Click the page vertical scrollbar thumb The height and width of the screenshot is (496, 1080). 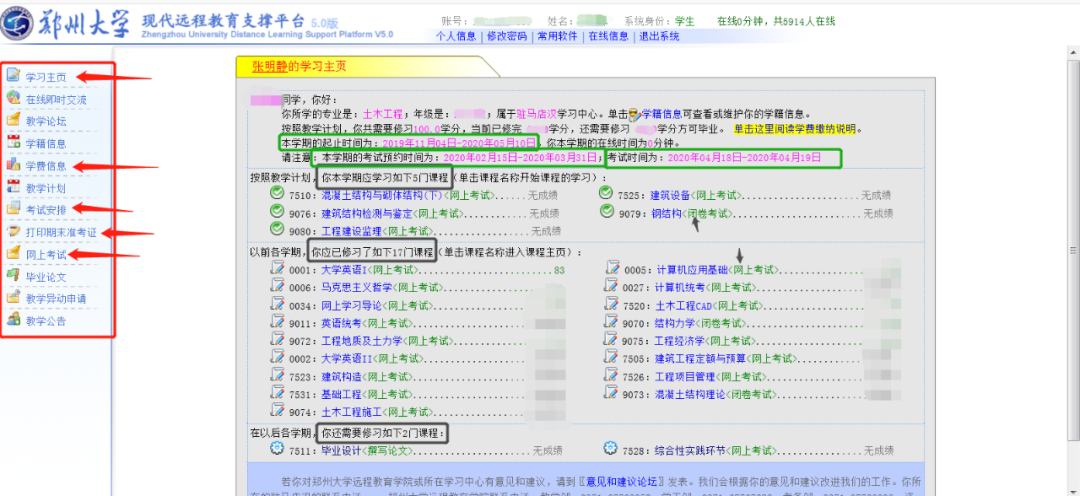pyautogui.click(x=1073, y=249)
